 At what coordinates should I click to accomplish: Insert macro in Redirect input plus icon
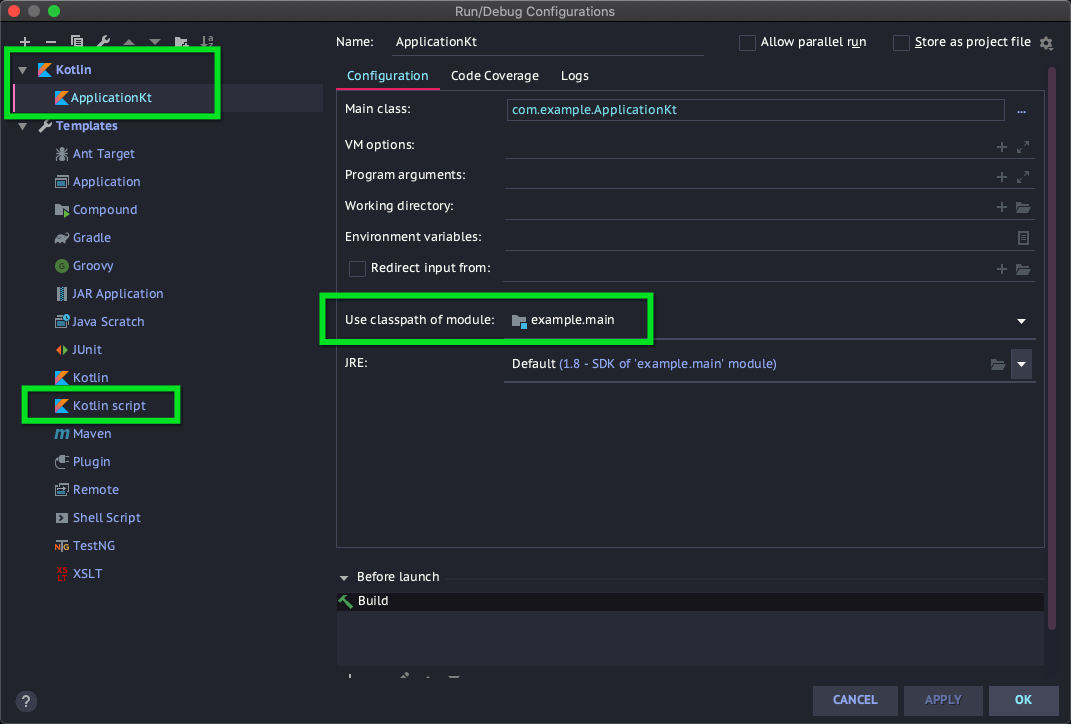pos(1001,269)
